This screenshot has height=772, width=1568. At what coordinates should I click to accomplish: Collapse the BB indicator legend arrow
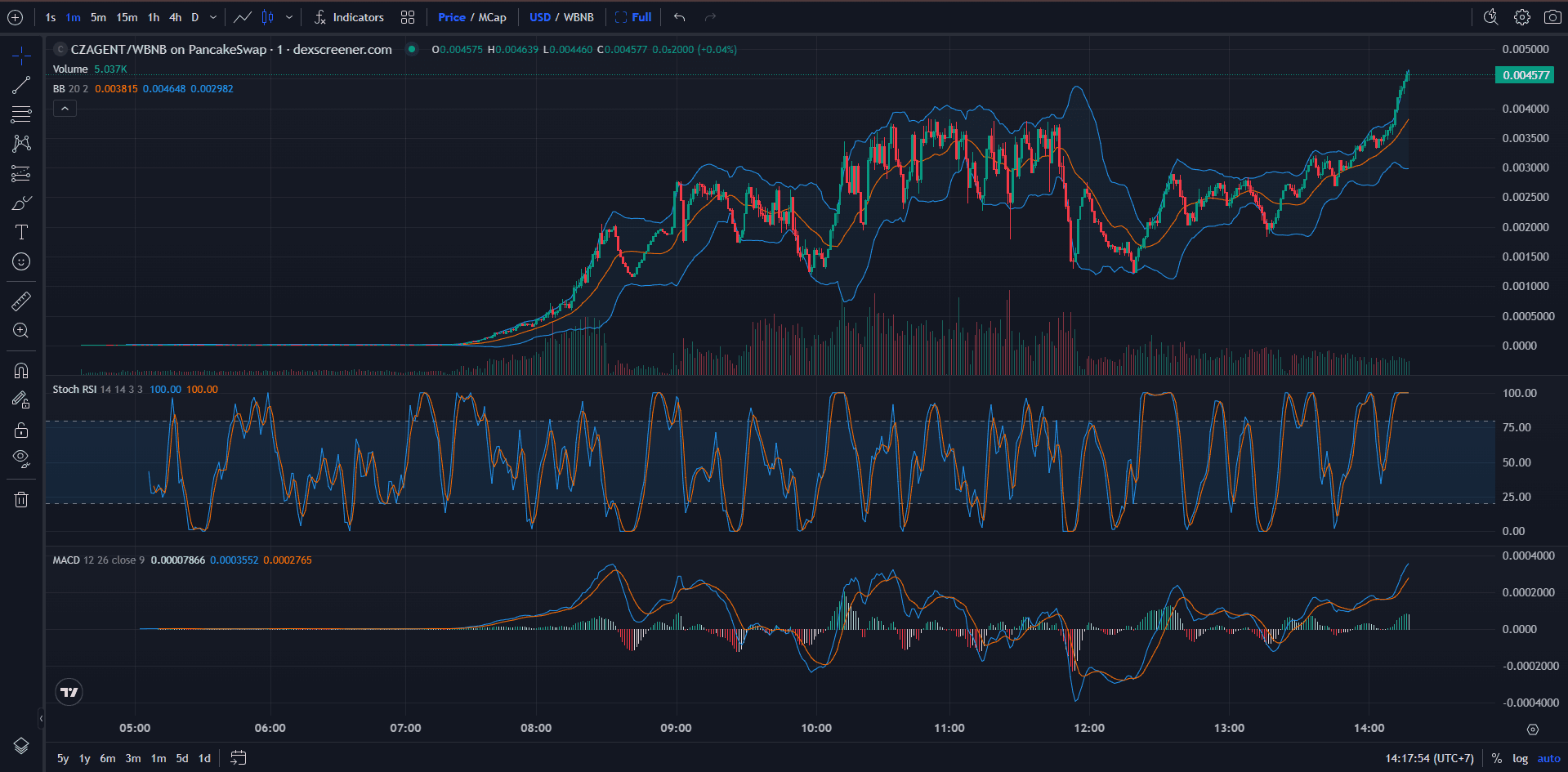65,107
